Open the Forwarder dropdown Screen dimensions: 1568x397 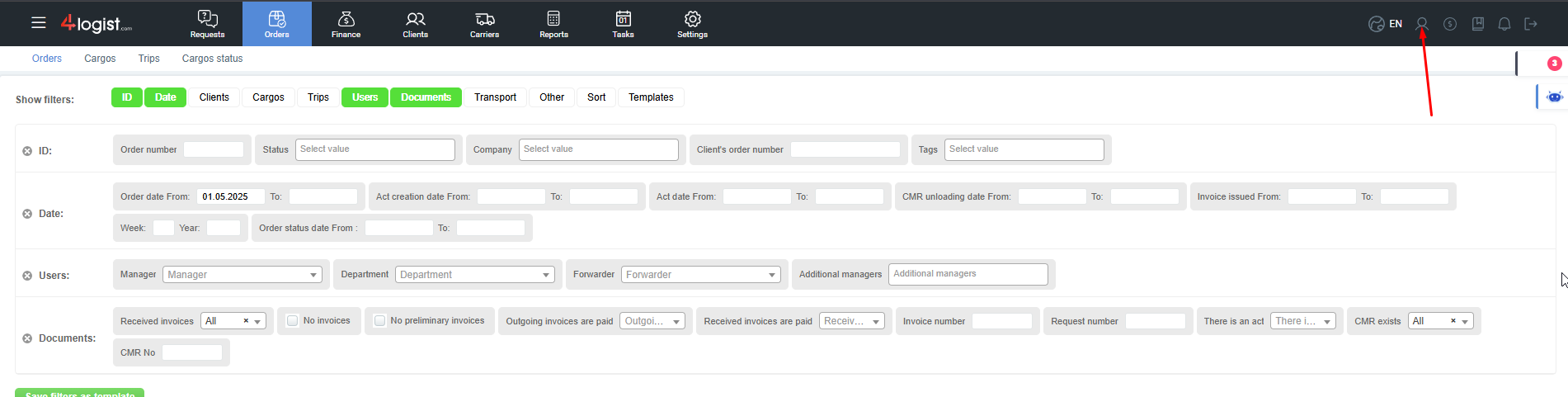pyautogui.click(x=700, y=275)
